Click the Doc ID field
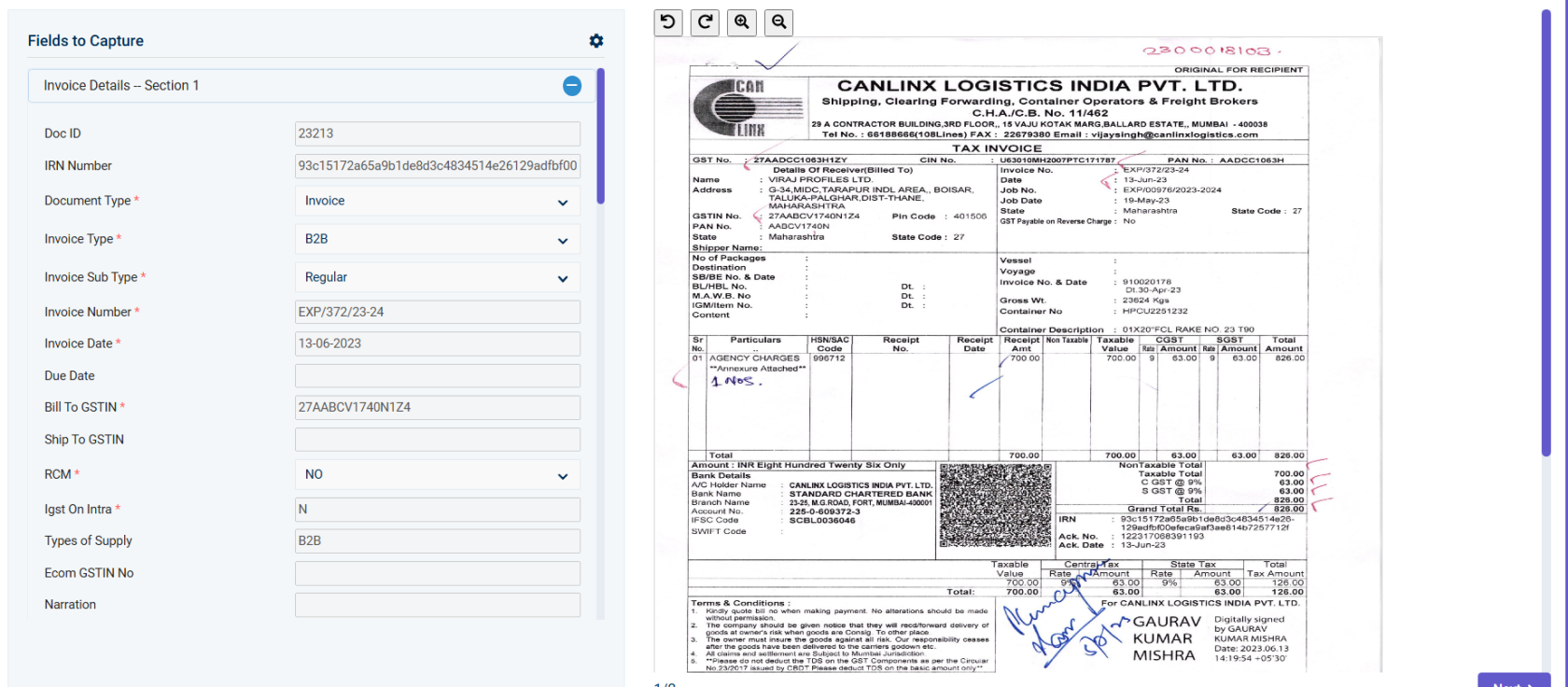 tap(438, 133)
